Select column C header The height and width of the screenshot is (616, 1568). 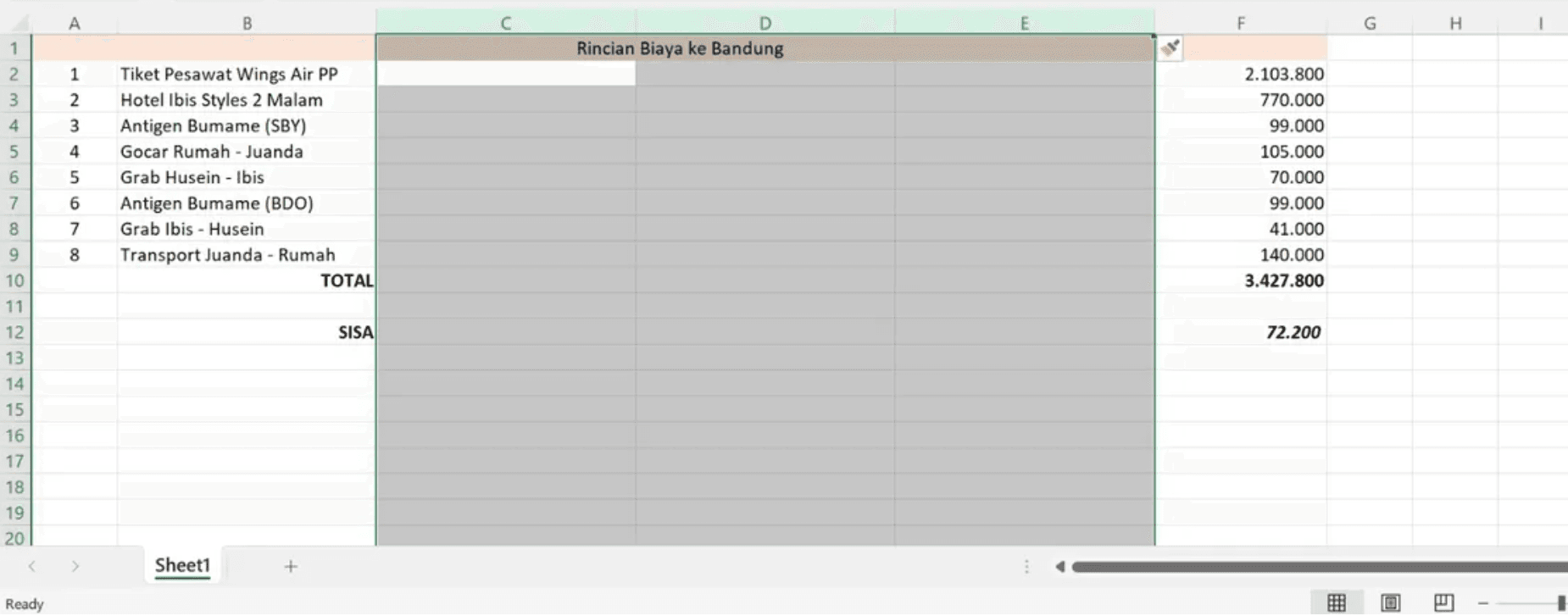[506, 23]
